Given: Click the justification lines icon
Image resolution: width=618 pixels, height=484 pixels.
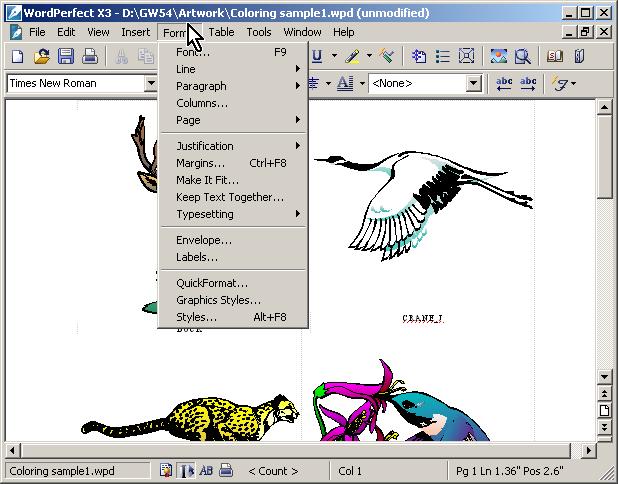Looking at the screenshot, I should tap(313, 83).
